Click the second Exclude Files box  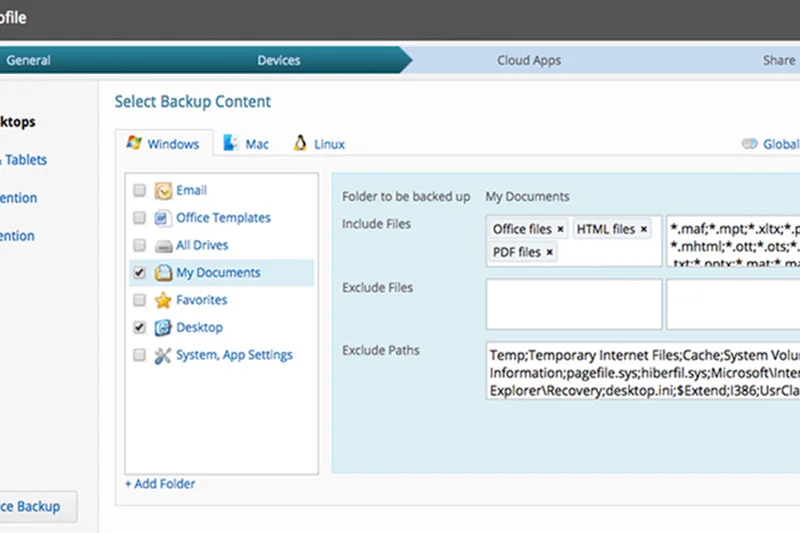tap(733, 304)
